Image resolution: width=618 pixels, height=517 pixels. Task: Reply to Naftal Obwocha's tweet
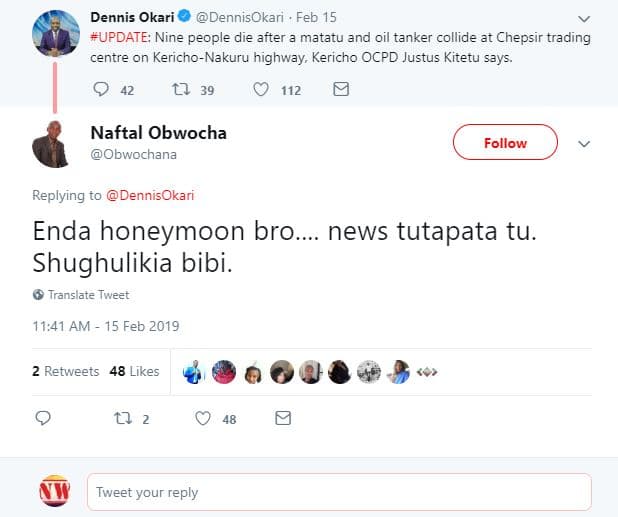tap(42, 418)
